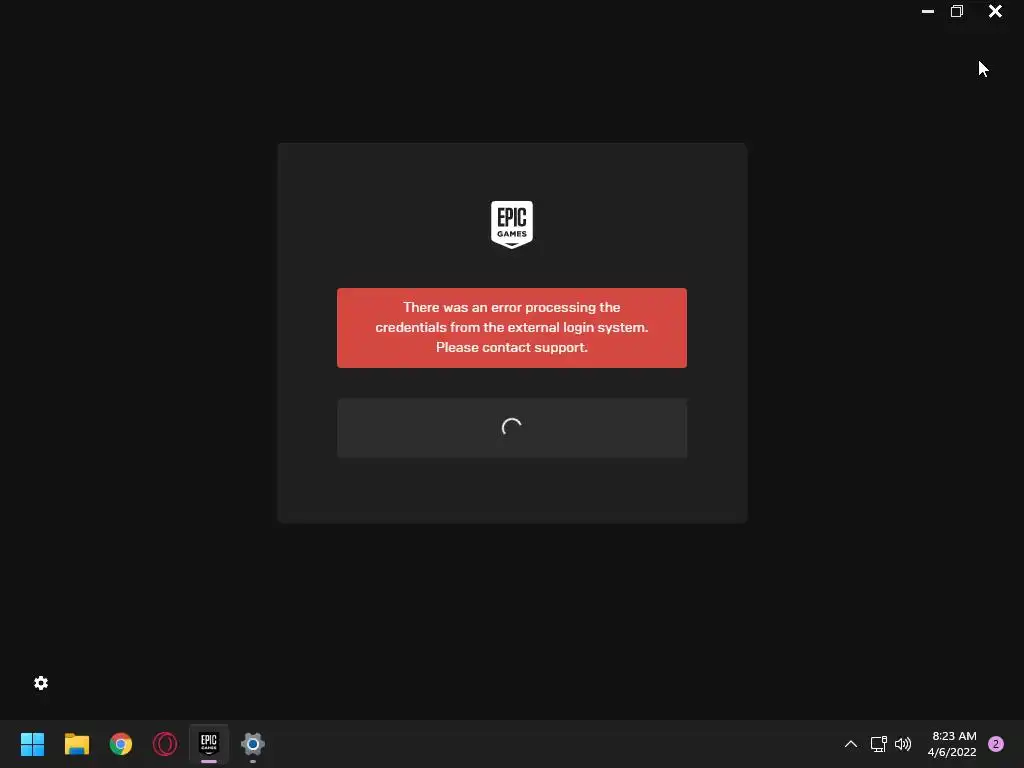This screenshot has width=1024, height=768.
Task: Minimize the Epic Games Launcher window
Action: 927,11
